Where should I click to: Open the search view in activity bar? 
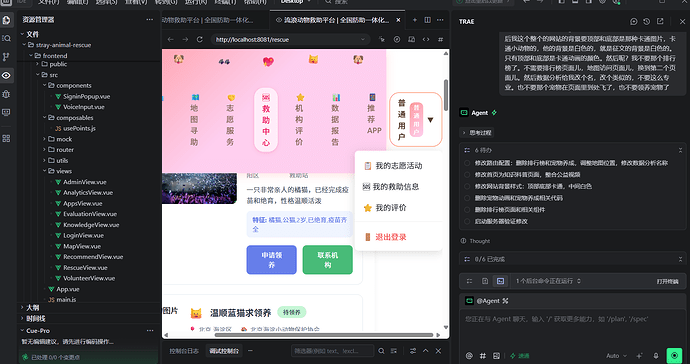(x=6, y=38)
